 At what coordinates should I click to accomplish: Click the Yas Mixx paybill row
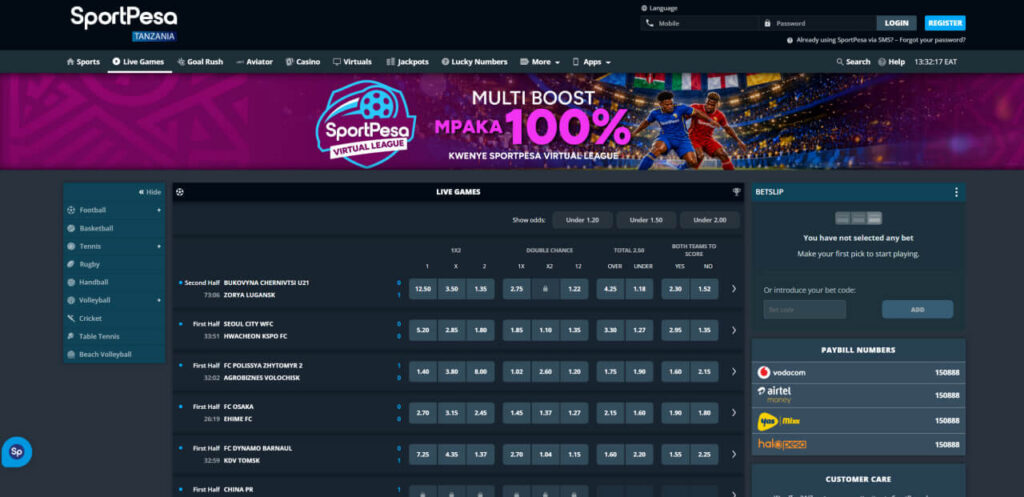(858, 421)
